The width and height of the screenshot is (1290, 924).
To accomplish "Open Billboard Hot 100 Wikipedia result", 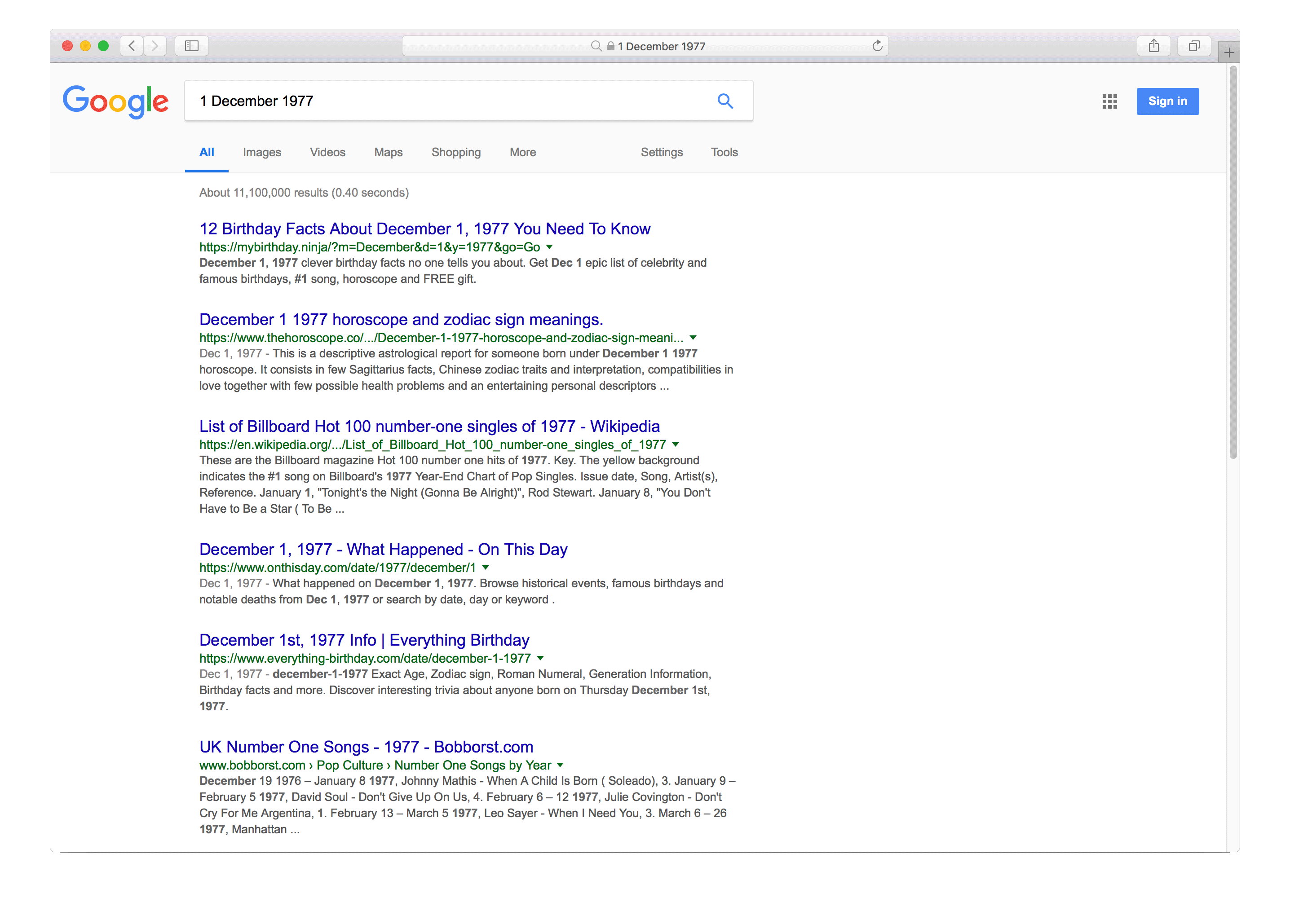I will [x=429, y=427].
